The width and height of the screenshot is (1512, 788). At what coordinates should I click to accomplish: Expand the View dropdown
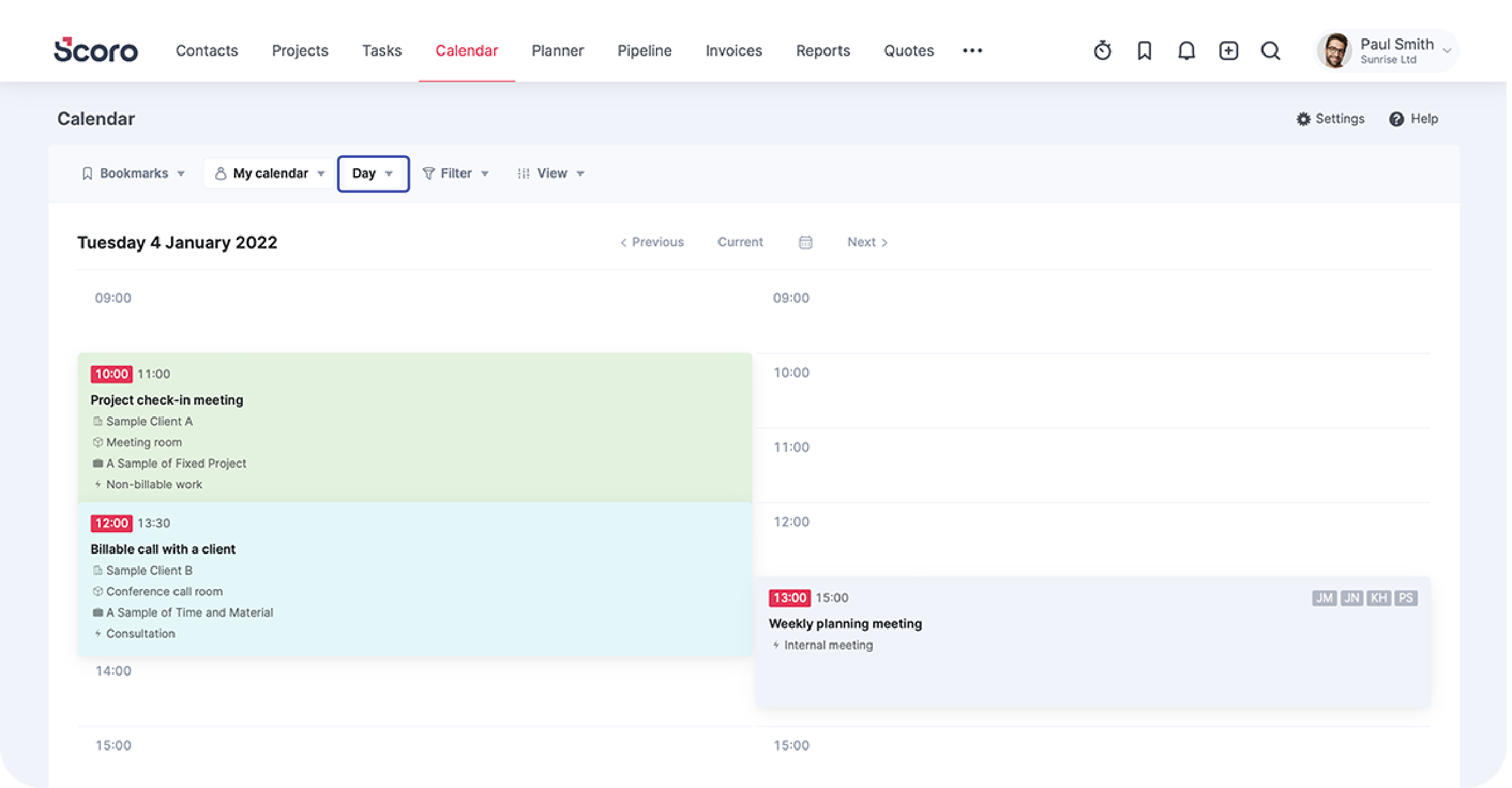click(551, 174)
